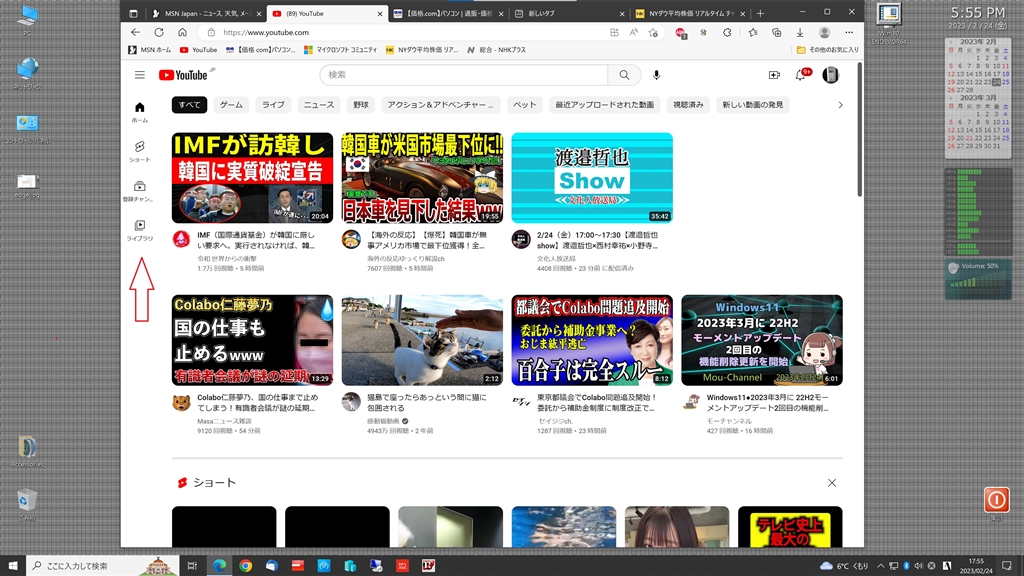Open the 総合 - NHKプラス bookmark
Screen dimensions: 1024x576
click(496, 50)
